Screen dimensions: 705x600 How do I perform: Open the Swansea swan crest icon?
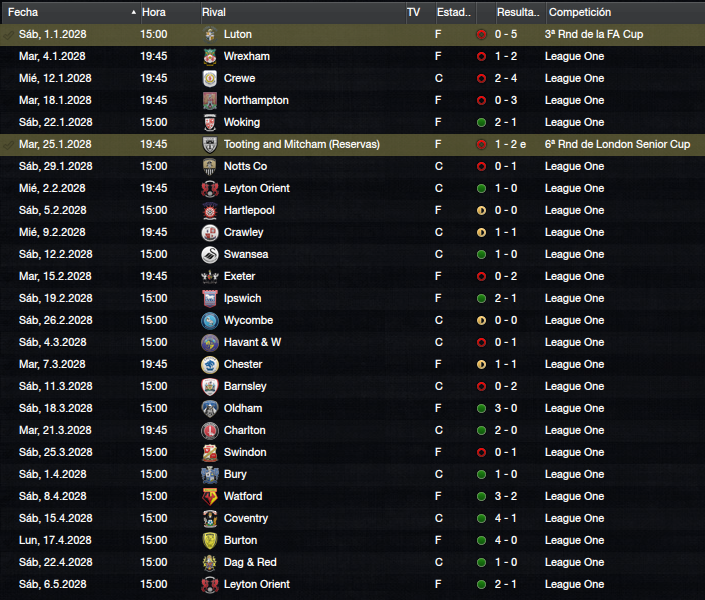(x=210, y=255)
